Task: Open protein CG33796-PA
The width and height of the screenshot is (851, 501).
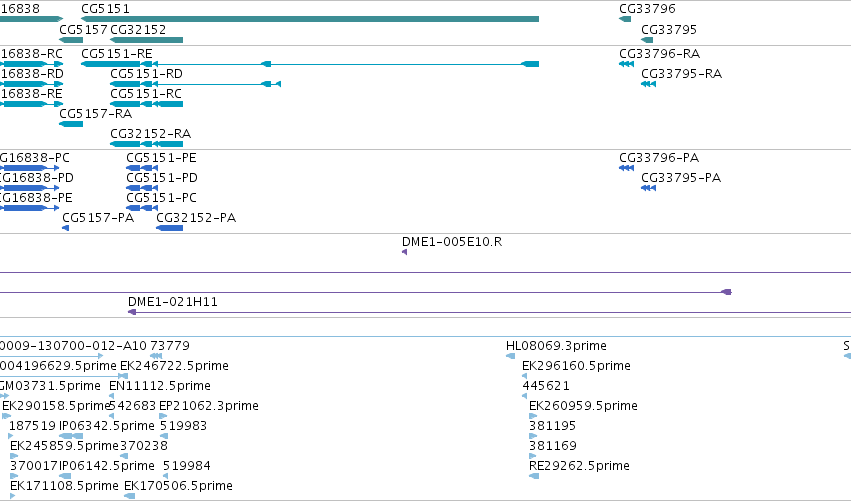Action: click(x=659, y=158)
